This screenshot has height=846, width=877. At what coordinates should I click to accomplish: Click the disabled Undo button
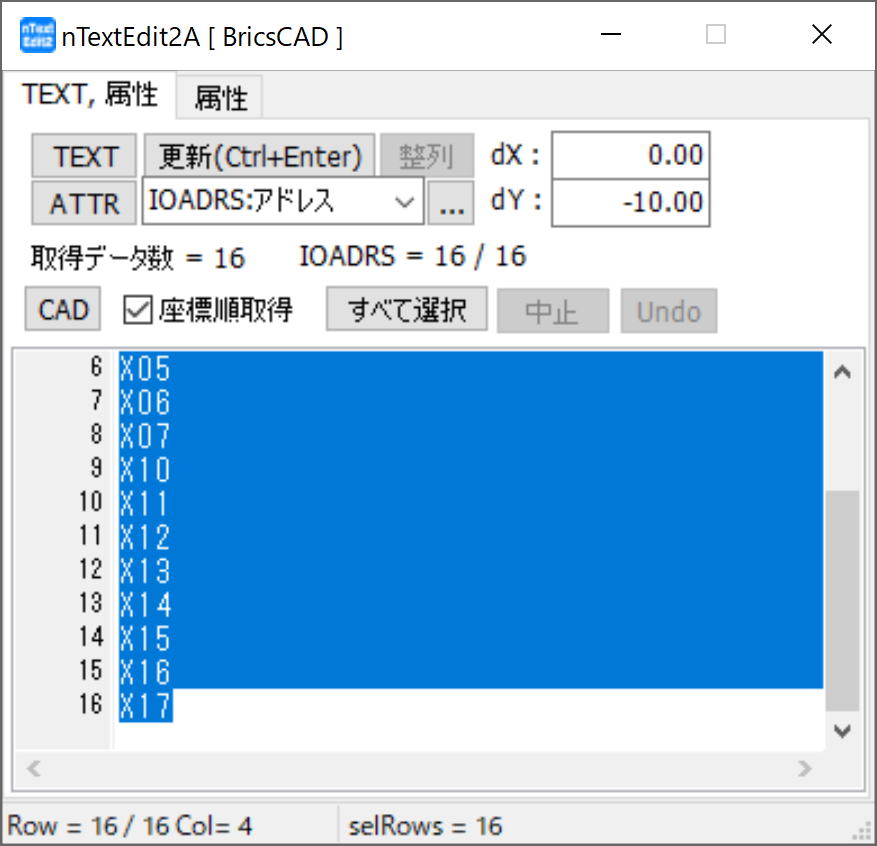668,311
